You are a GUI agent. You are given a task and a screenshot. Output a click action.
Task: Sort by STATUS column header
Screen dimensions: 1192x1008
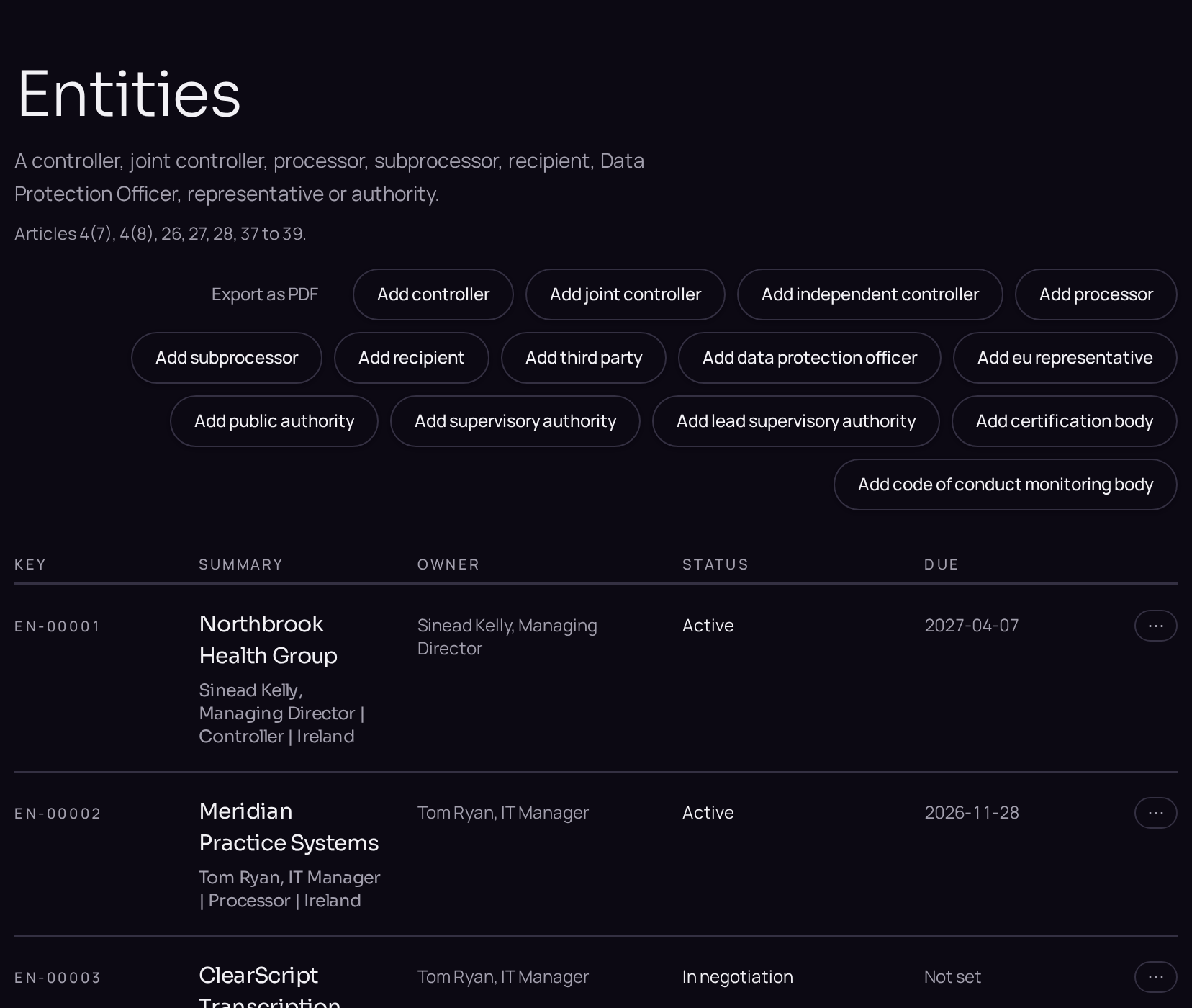(x=715, y=564)
